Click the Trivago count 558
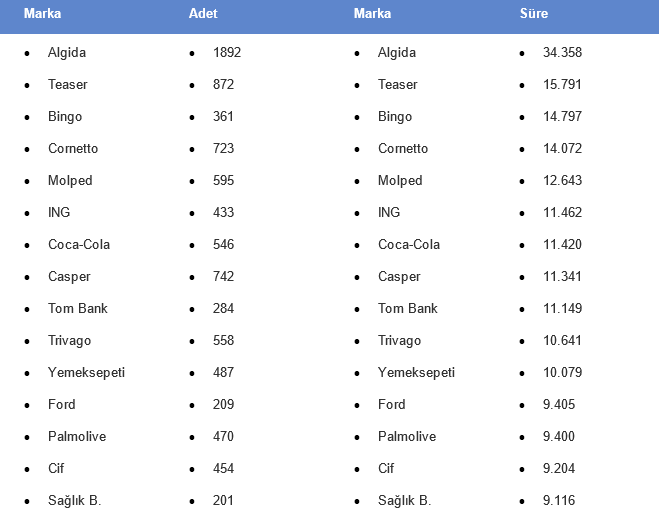 (224, 340)
